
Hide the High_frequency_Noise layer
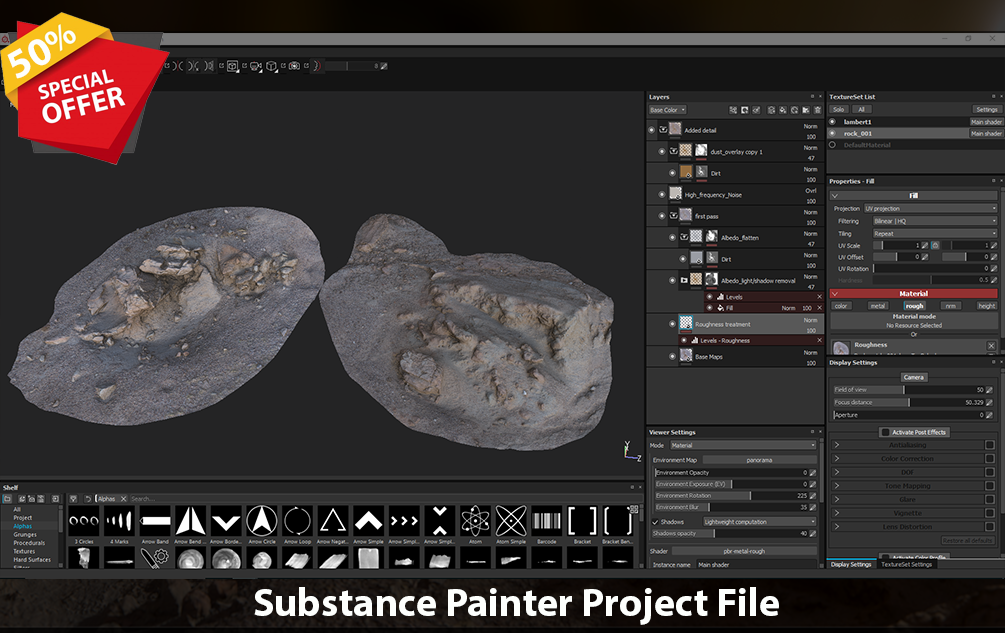(662, 195)
